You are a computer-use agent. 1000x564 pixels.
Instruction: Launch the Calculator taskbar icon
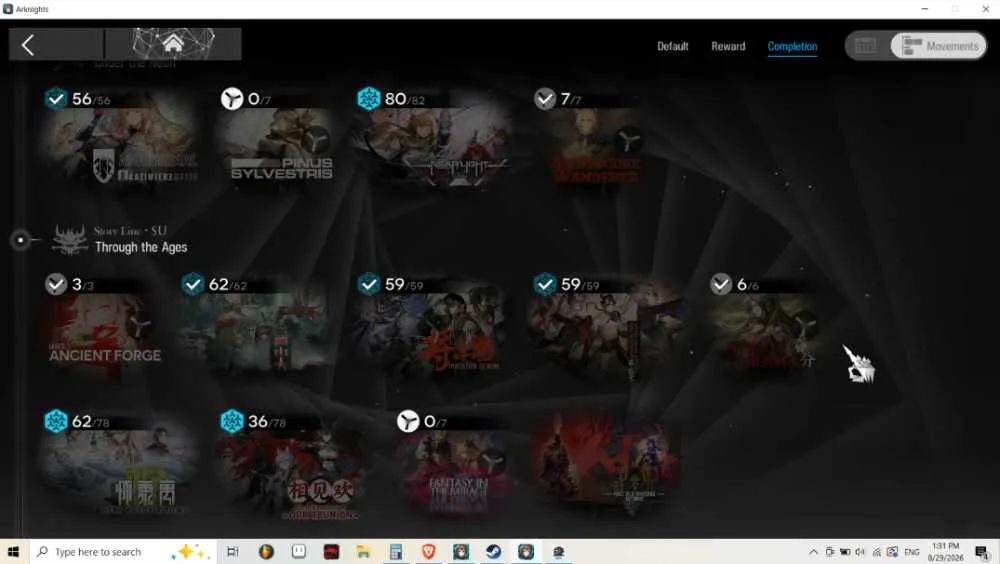pyautogui.click(x=395, y=551)
